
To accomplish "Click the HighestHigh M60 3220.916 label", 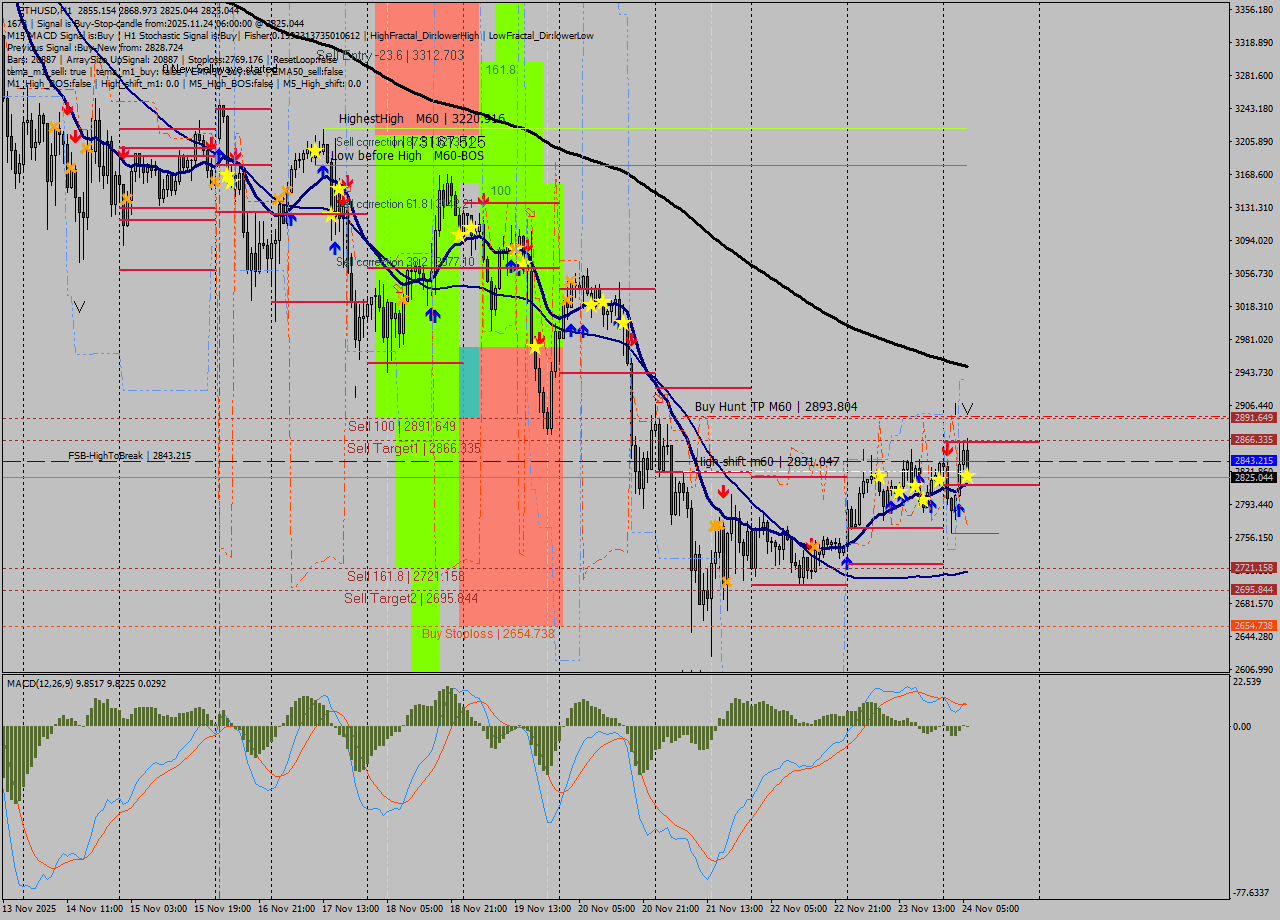I will (x=418, y=118).
